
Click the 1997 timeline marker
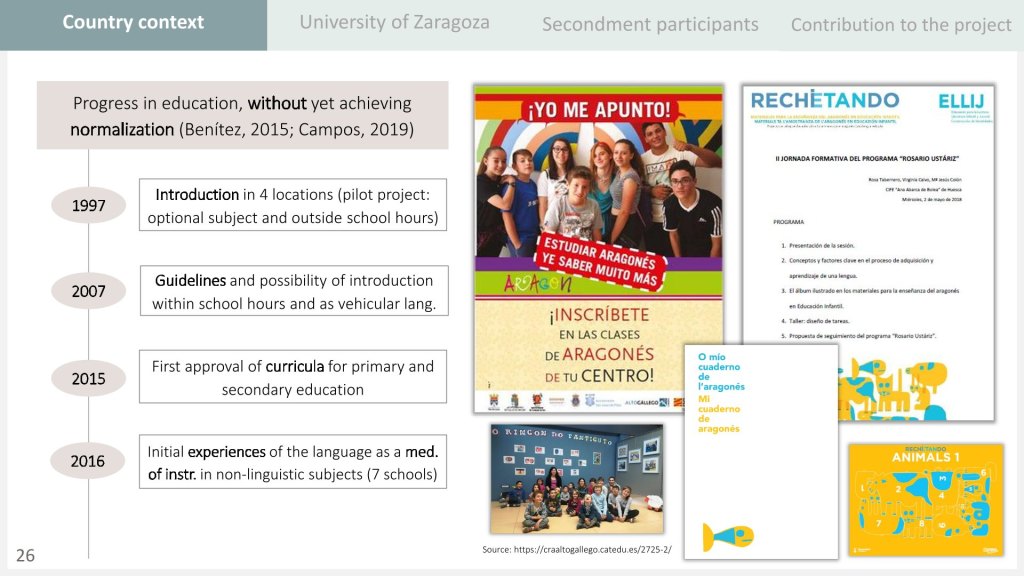point(88,206)
